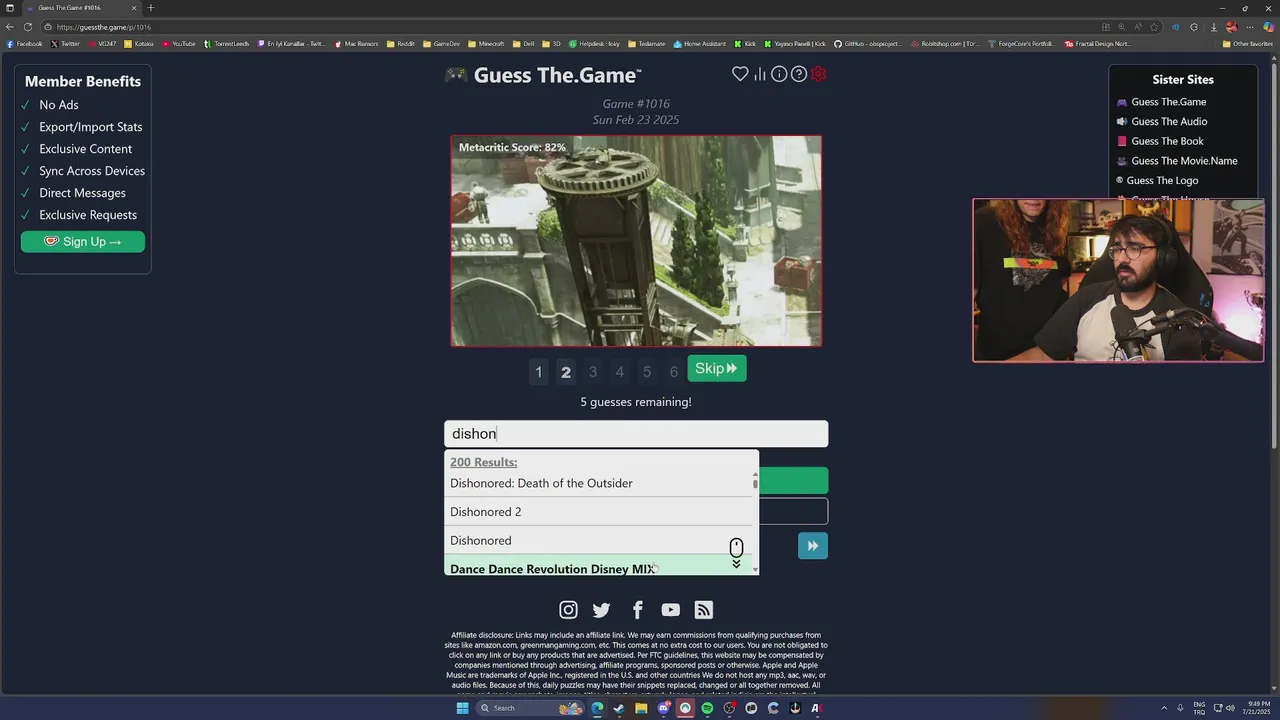The width and height of the screenshot is (1280, 720).
Task: Show hidden tray icons chevron
Action: tap(1163, 708)
